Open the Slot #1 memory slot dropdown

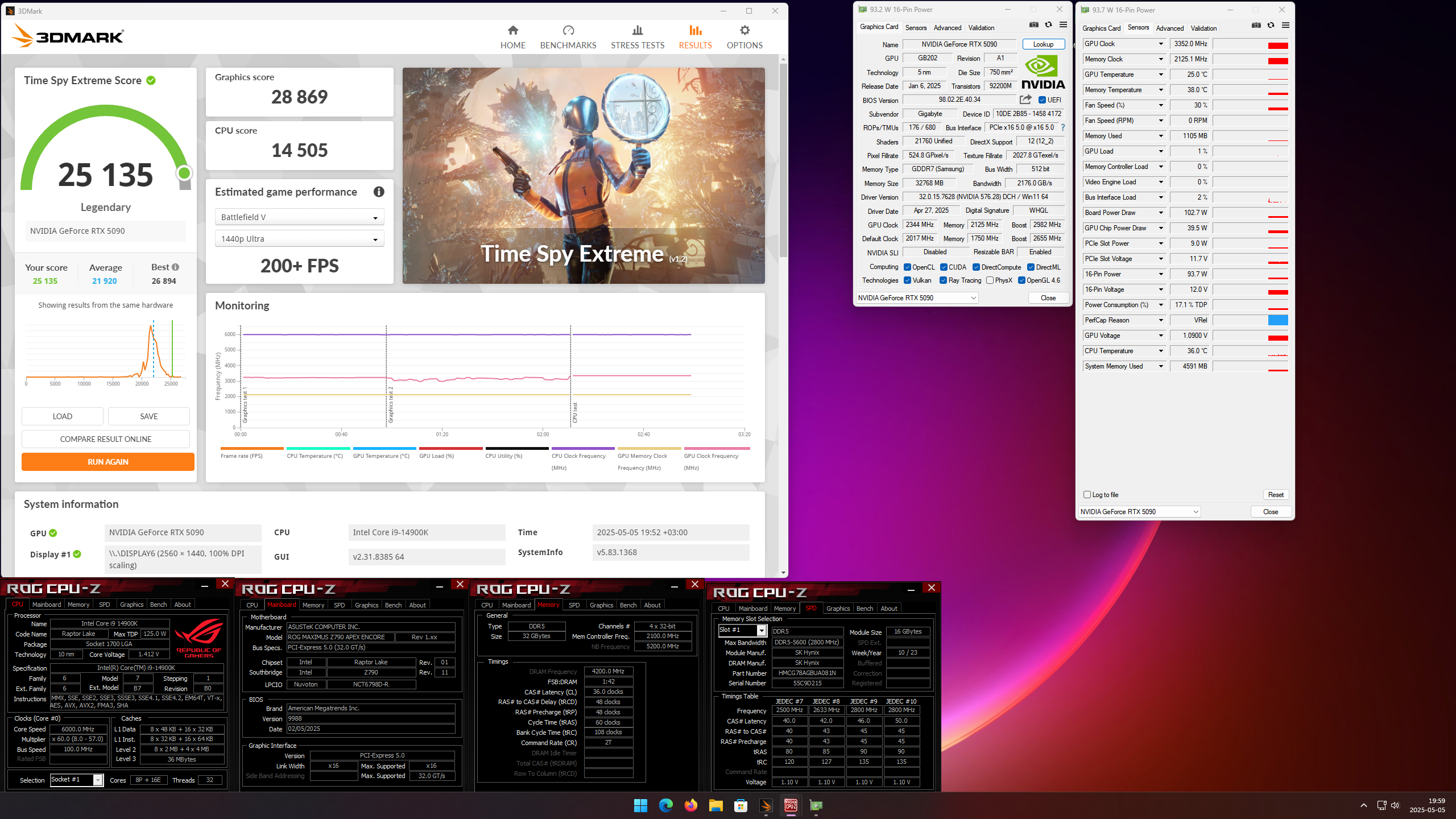click(x=742, y=630)
